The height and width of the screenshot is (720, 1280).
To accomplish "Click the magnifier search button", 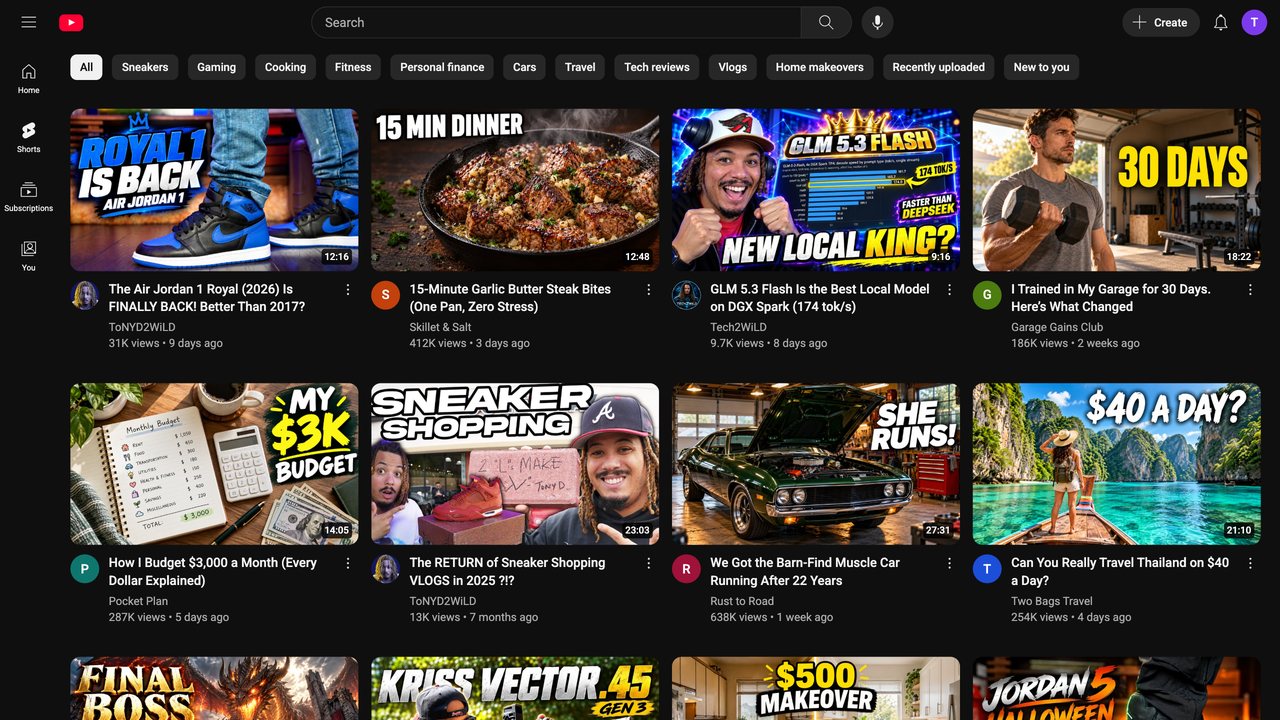I will point(826,22).
